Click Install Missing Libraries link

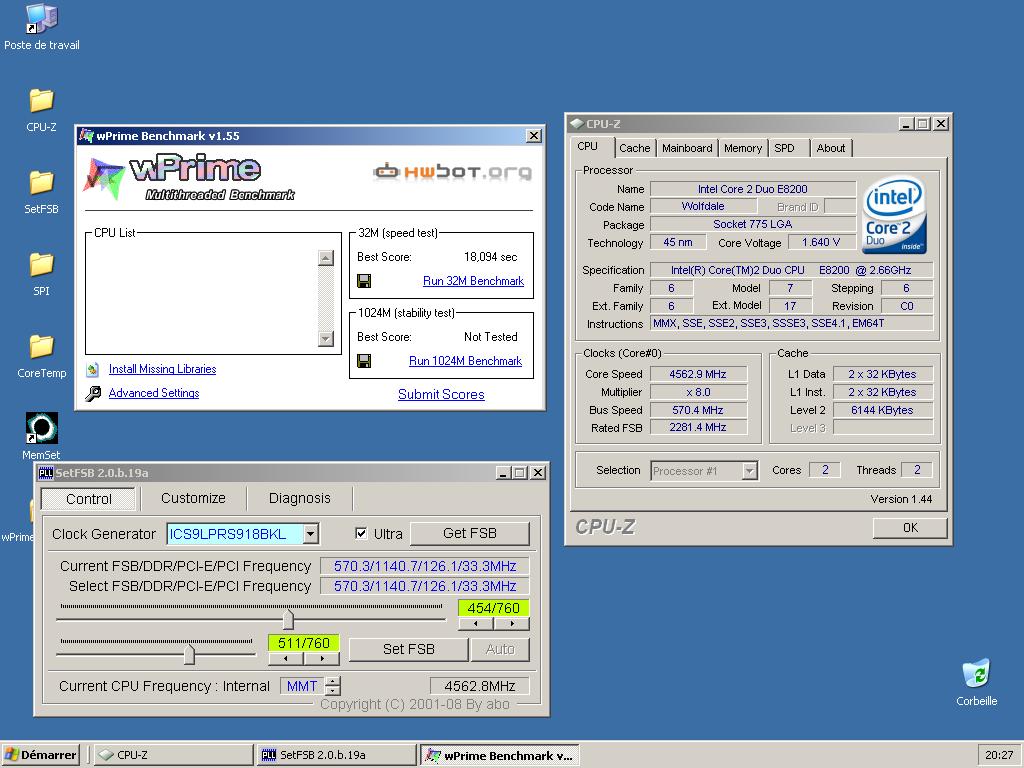(162, 369)
